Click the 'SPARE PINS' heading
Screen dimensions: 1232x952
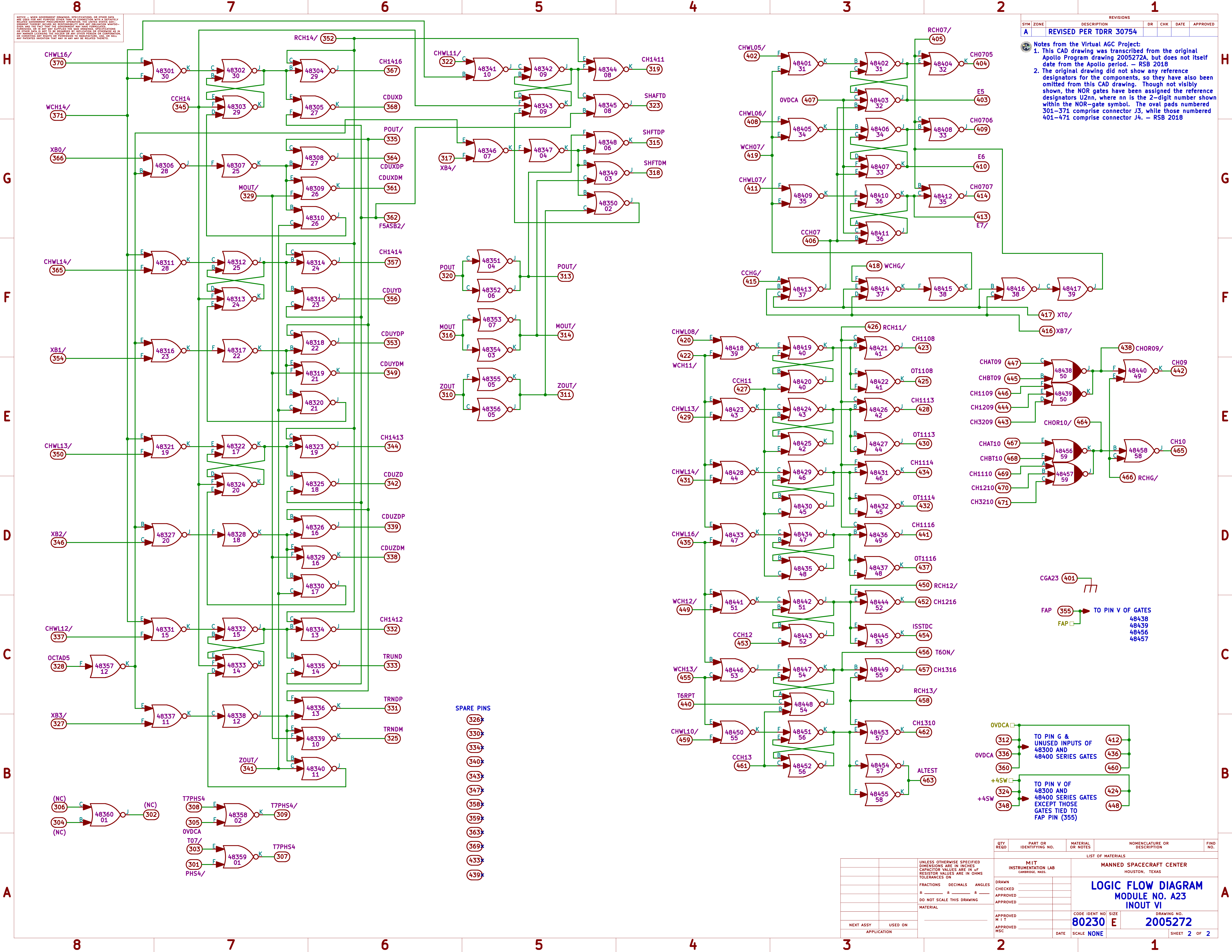tap(473, 708)
